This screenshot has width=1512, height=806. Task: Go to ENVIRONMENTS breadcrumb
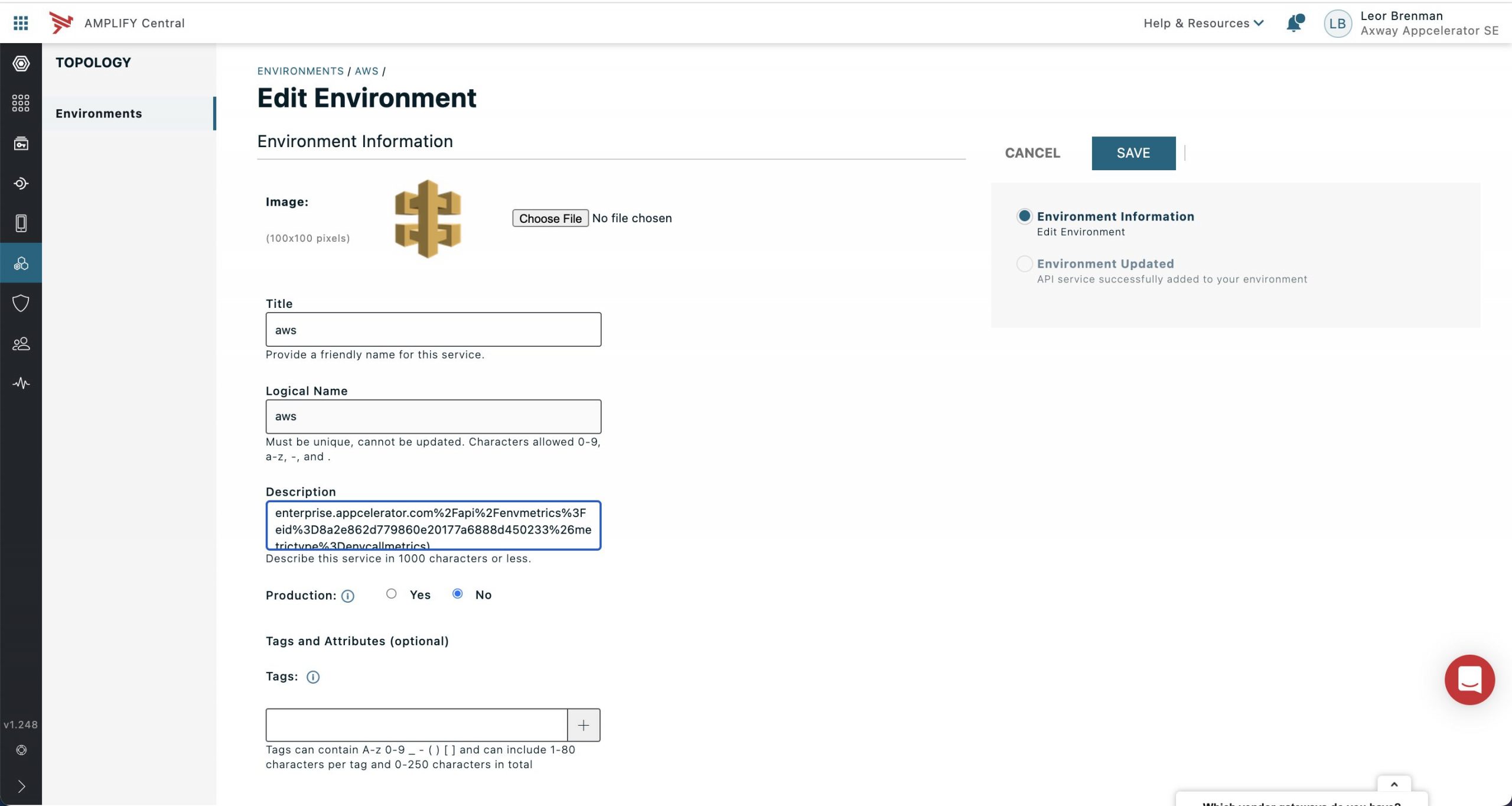point(300,71)
